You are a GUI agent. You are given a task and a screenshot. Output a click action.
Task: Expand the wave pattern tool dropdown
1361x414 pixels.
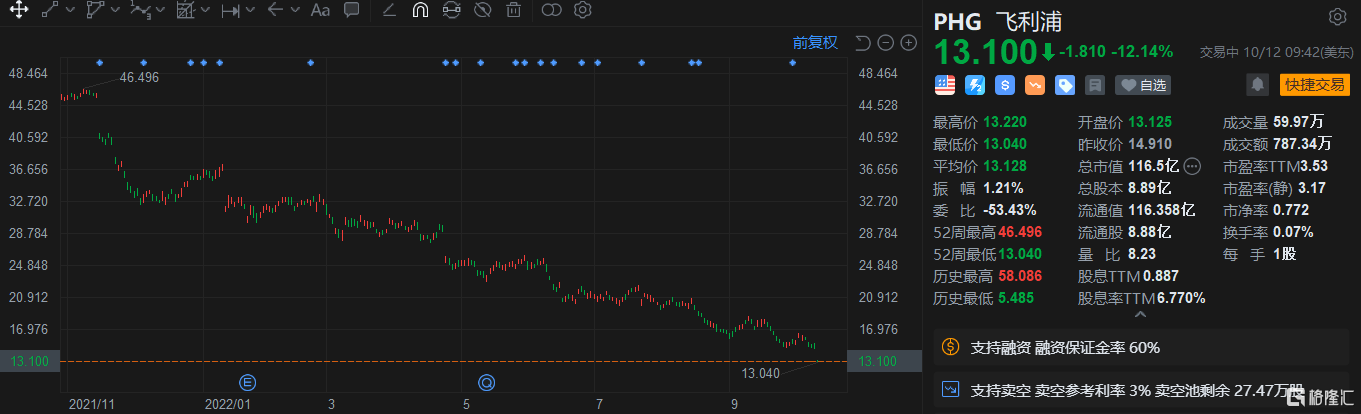pyautogui.click(x=161, y=10)
